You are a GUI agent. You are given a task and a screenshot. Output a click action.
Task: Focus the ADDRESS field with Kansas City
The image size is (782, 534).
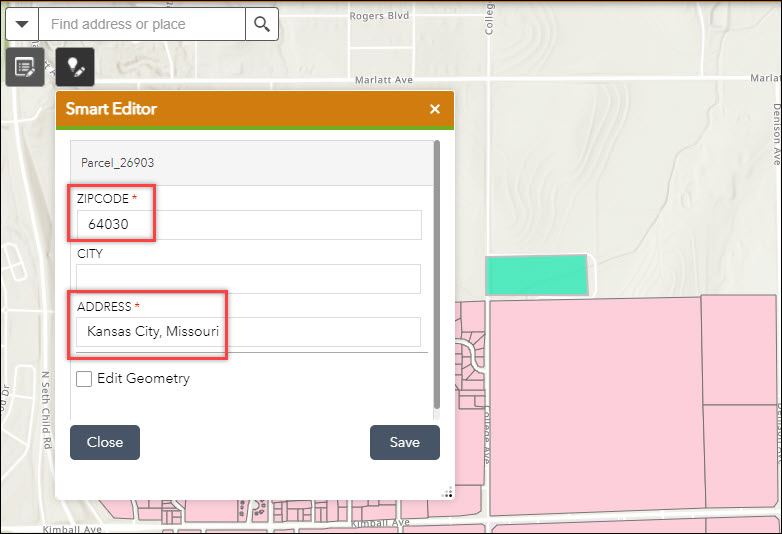coord(248,332)
